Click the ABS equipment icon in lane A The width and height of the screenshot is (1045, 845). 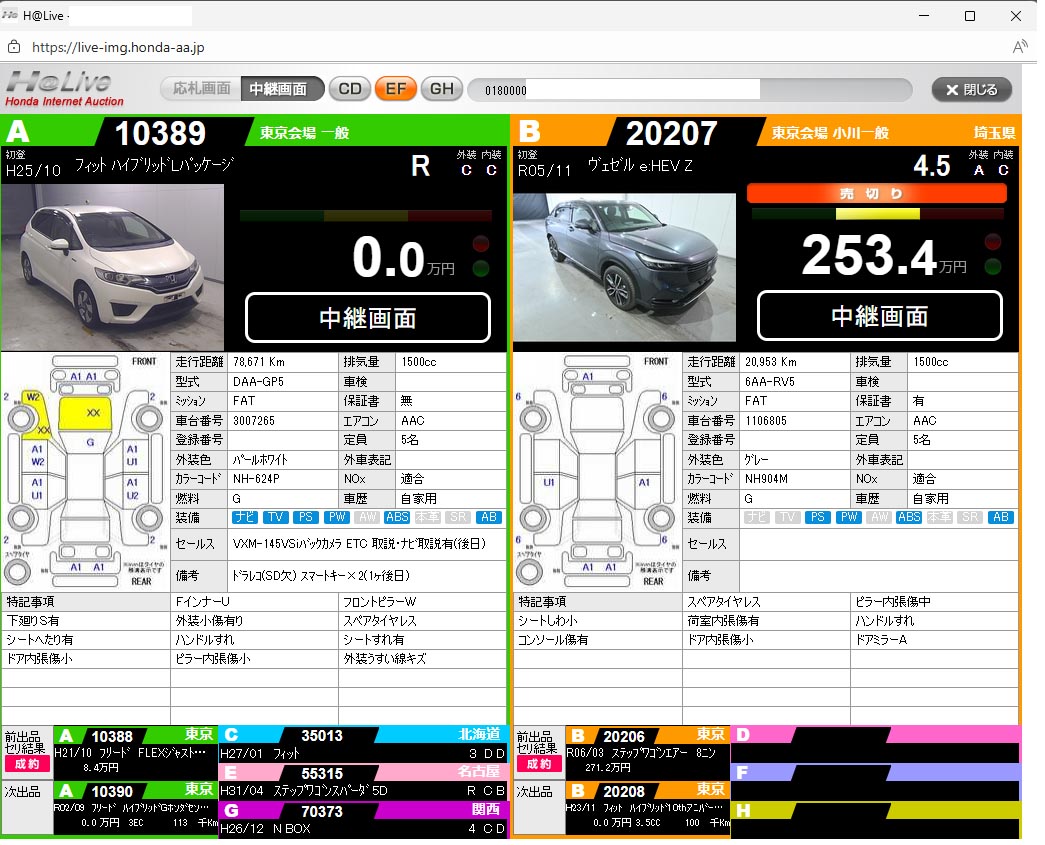pos(397,518)
